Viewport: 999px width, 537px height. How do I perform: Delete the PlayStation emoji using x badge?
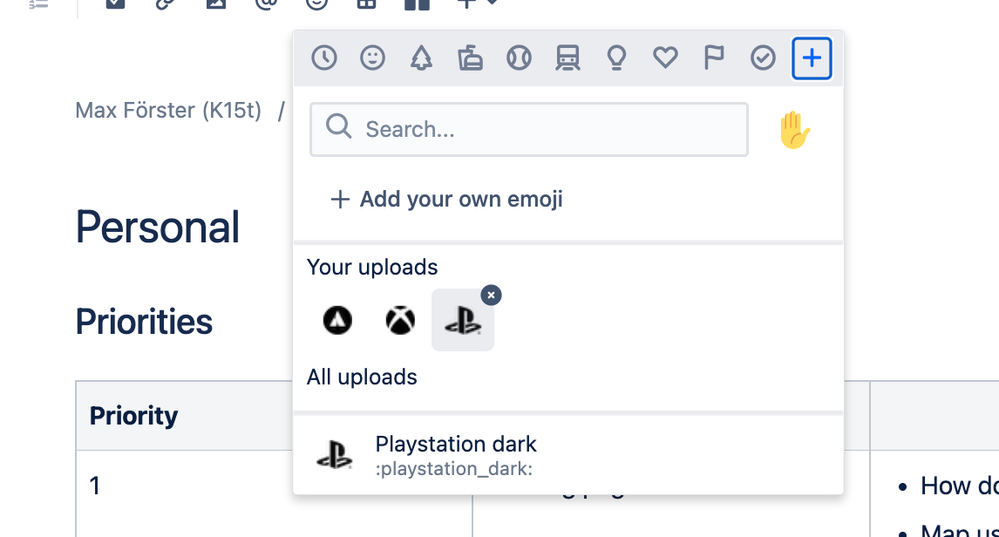[x=491, y=295]
